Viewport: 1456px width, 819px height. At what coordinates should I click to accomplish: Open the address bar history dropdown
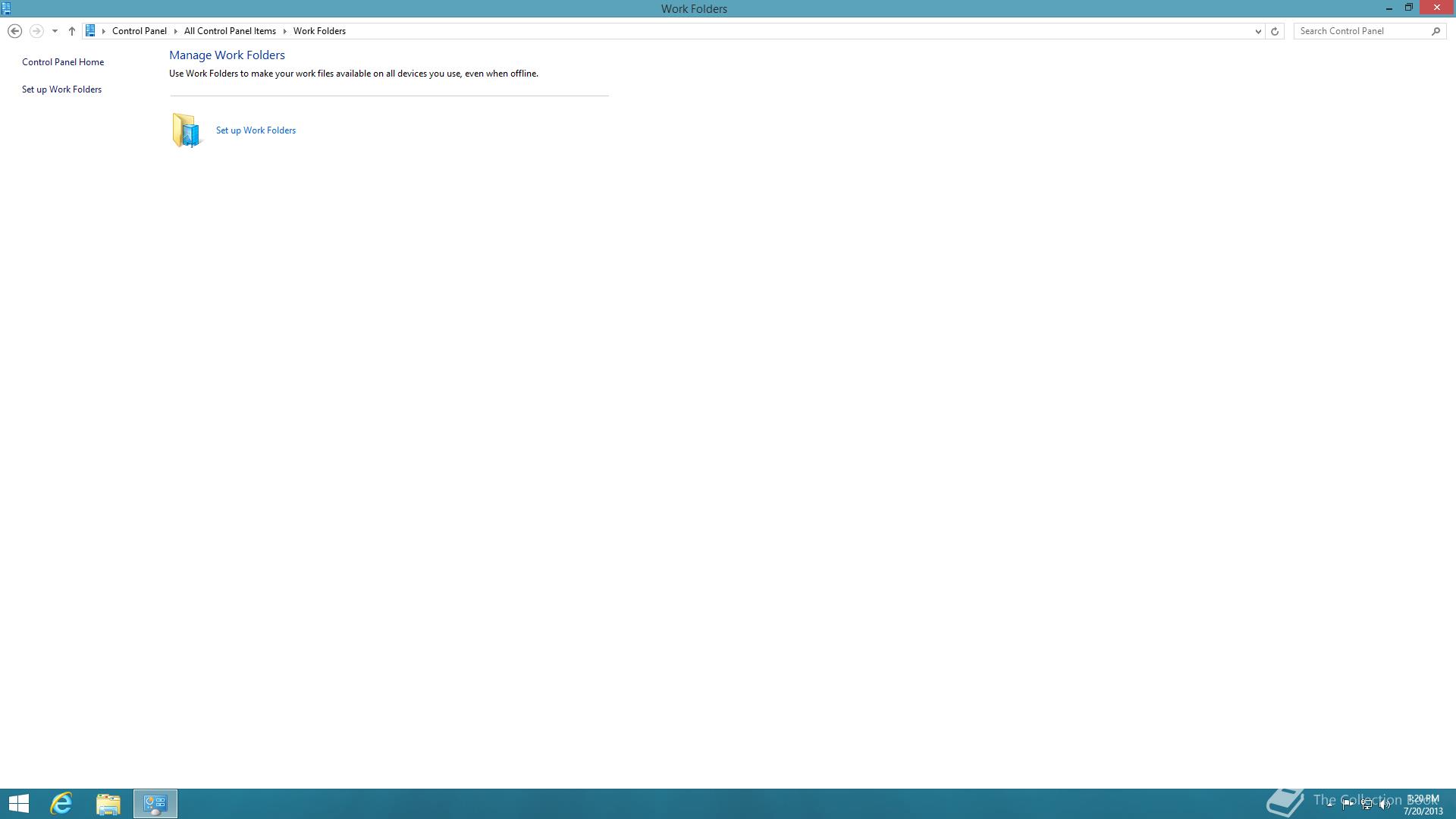(x=1258, y=31)
